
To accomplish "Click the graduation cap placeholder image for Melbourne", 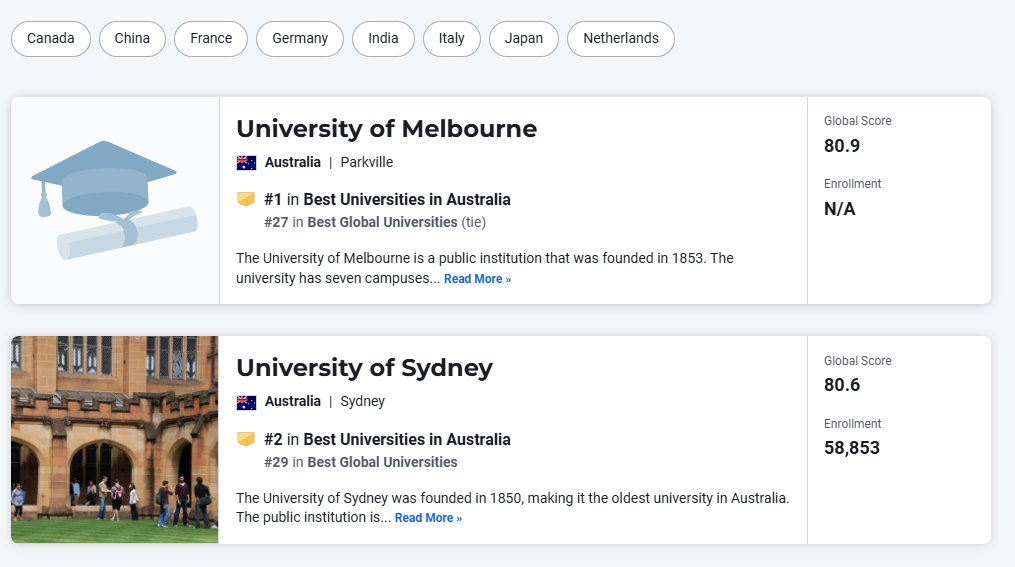I will pyautogui.click(x=115, y=200).
